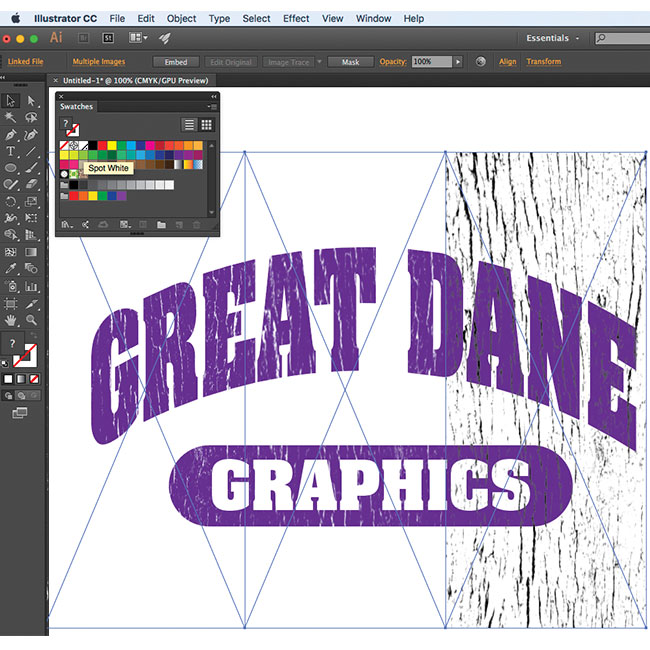Collapse the Swatches panel with double arrows
650x650 pixels.
pos(214,96)
